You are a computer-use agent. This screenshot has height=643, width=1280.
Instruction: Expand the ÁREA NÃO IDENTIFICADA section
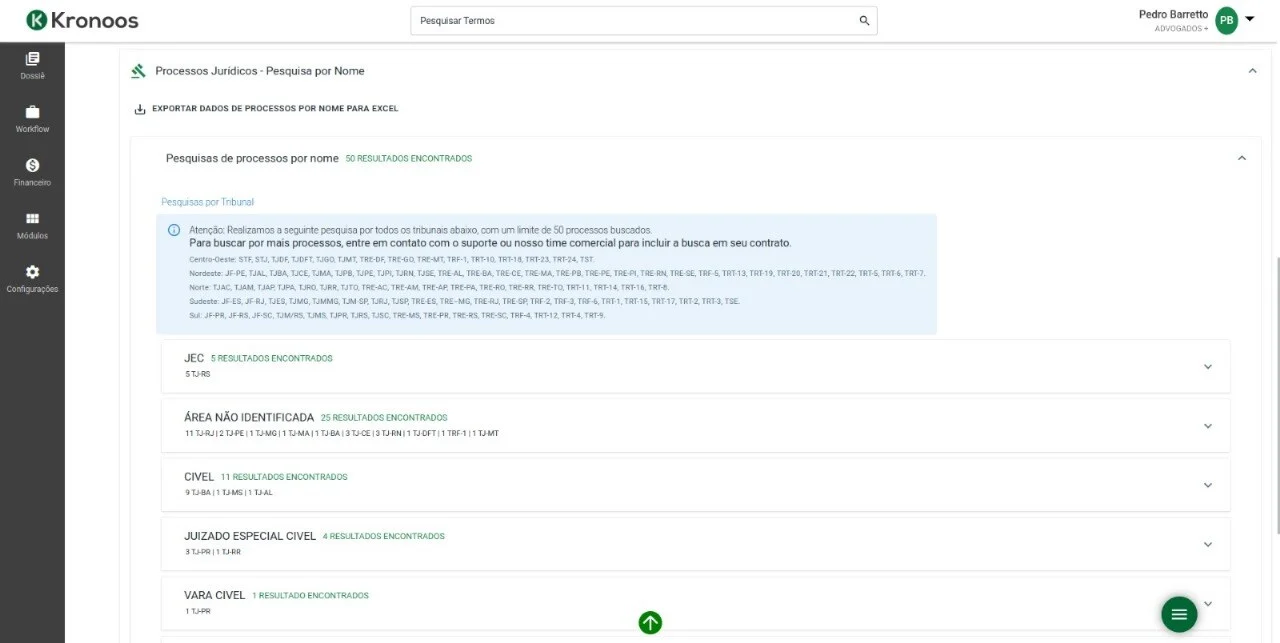1208,425
